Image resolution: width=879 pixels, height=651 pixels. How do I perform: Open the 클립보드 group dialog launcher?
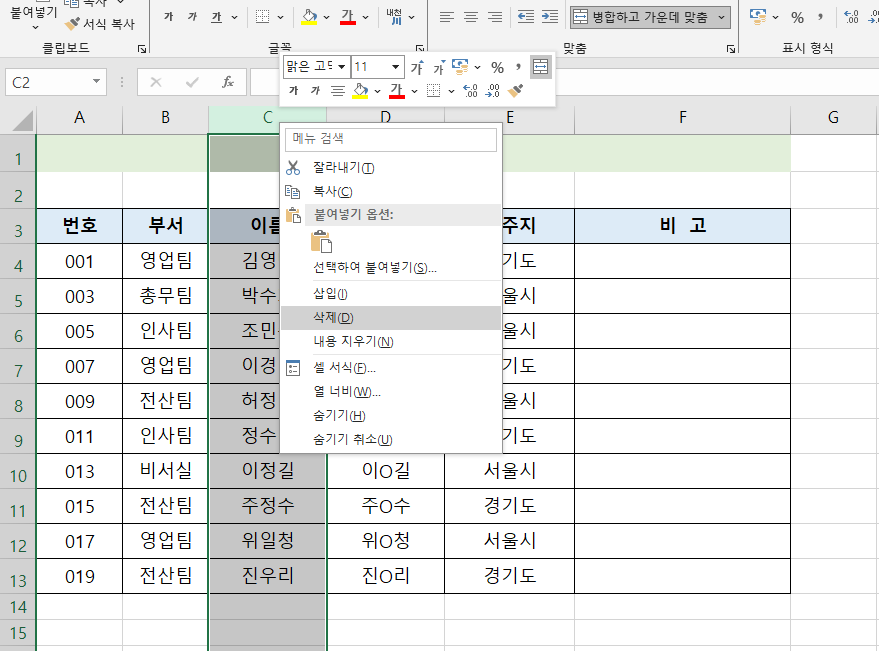pos(142,49)
